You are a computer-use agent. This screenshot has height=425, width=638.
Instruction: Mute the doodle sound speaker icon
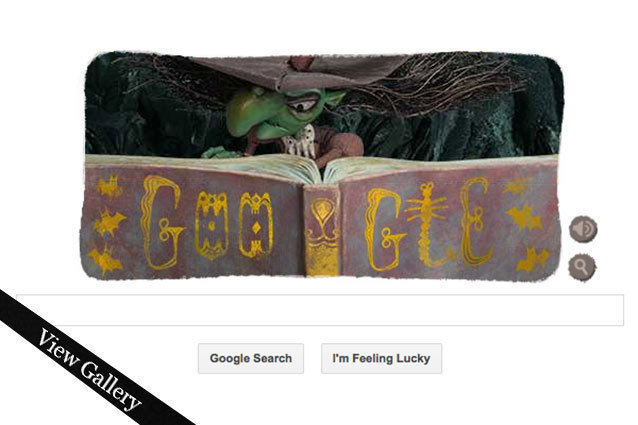583,229
